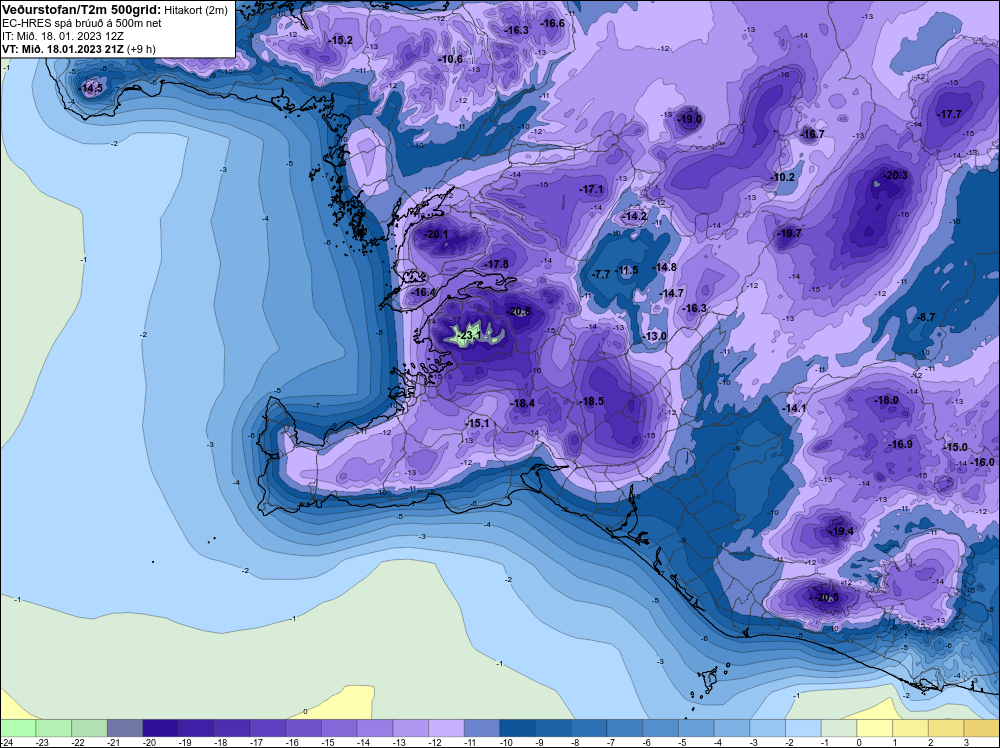Click the -19.4 temperature label
Screen dimensions: 1000x748
pyautogui.click(x=841, y=531)
